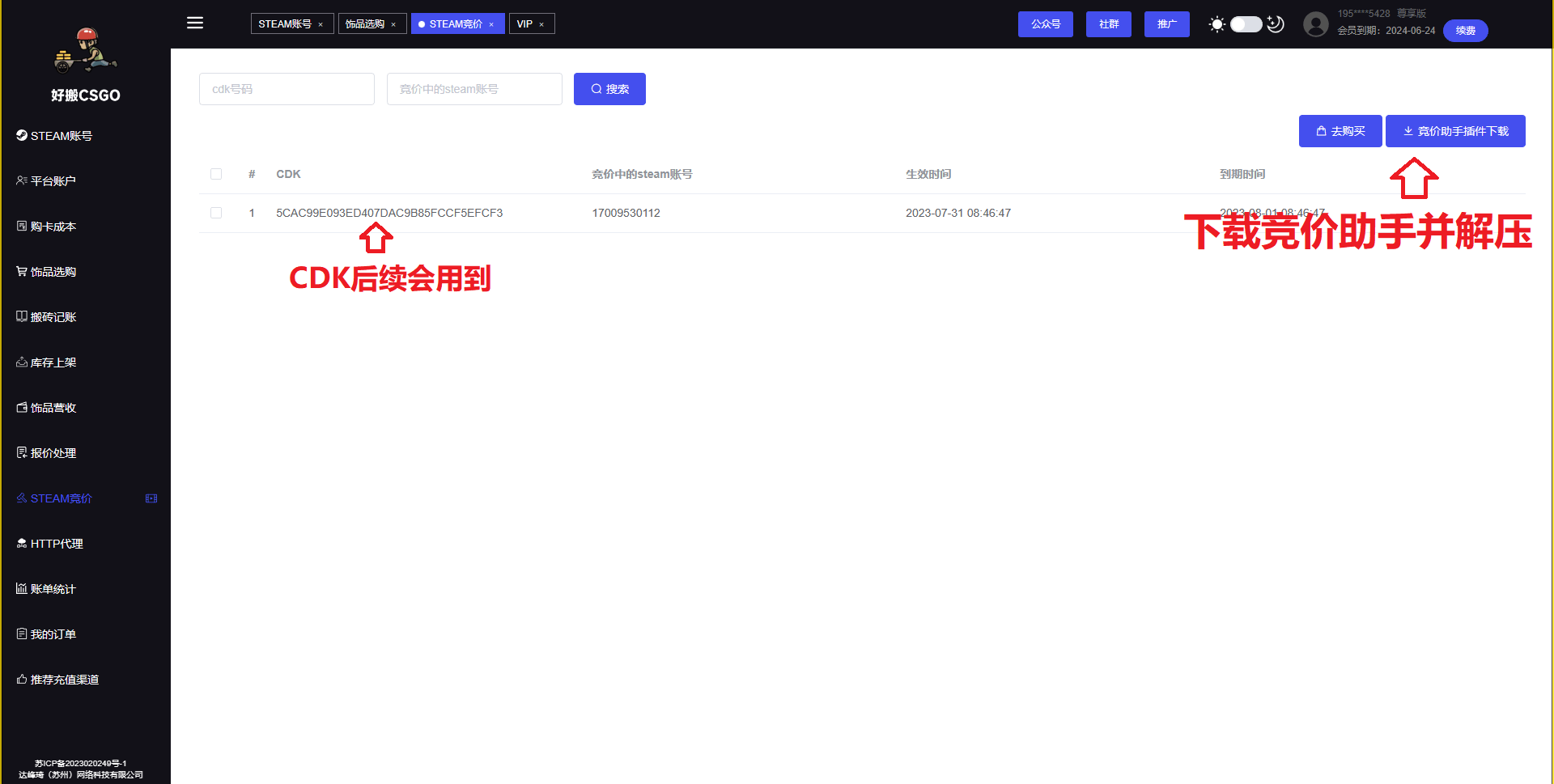Download the 竞价助手插件

point(1455,131)
